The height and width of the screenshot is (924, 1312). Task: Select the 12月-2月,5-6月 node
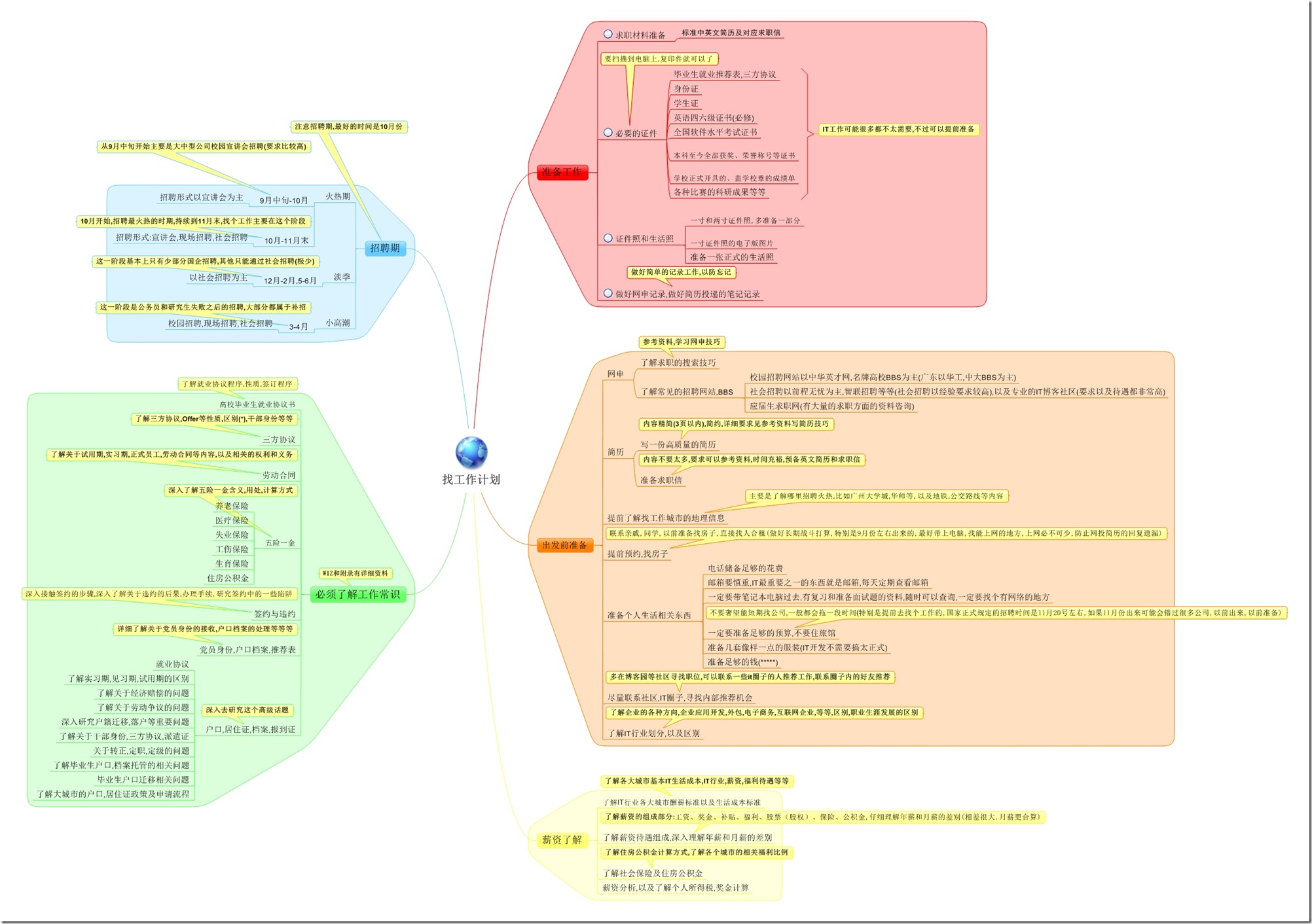point(290,281)
